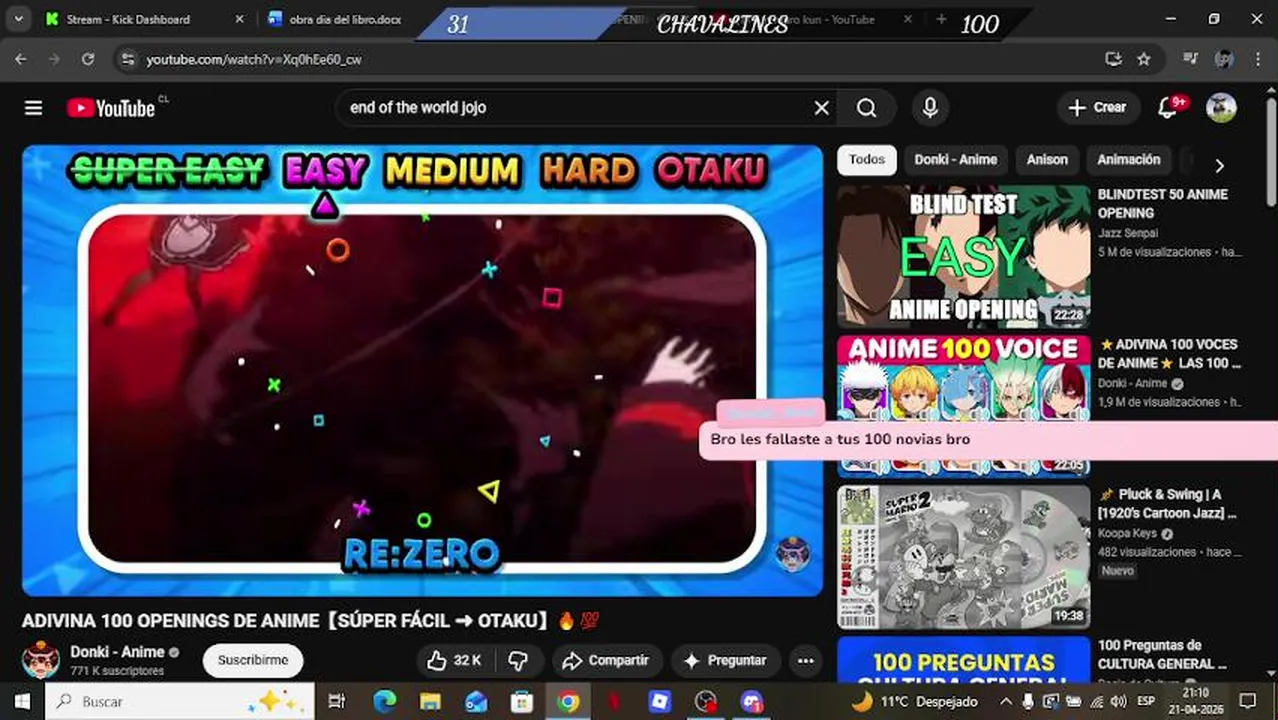This screenshot has width=1278, height=720.
Task: Open OBS Studio from the taskbar
Action: pos(706,702)
